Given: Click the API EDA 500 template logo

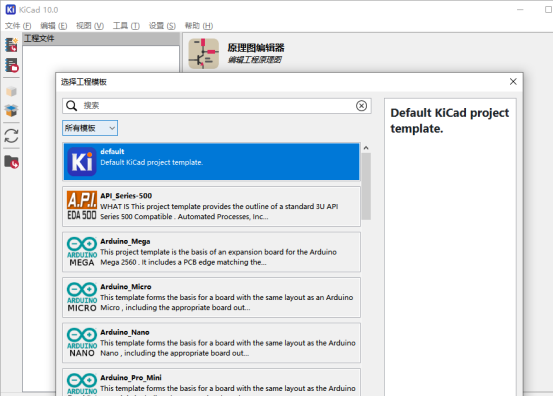Looking at the screenshot, I should pyautogui.click(x=82, y=206).
